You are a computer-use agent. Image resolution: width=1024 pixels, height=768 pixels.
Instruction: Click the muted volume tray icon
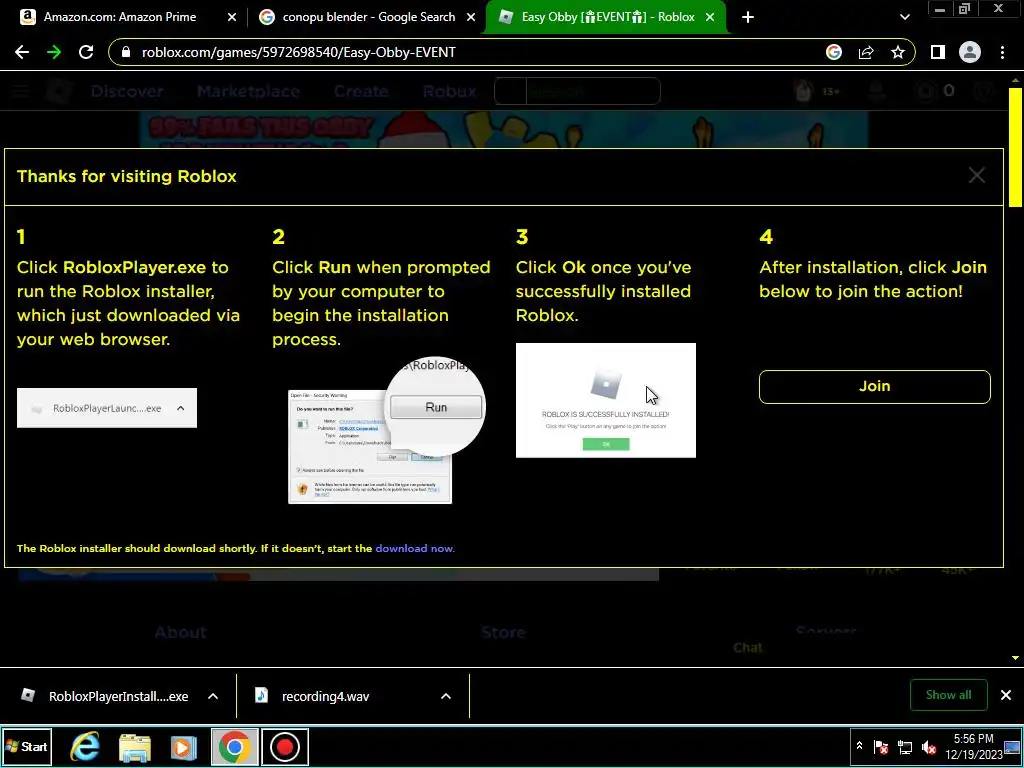pyautogui.click(x=929, y=746)
